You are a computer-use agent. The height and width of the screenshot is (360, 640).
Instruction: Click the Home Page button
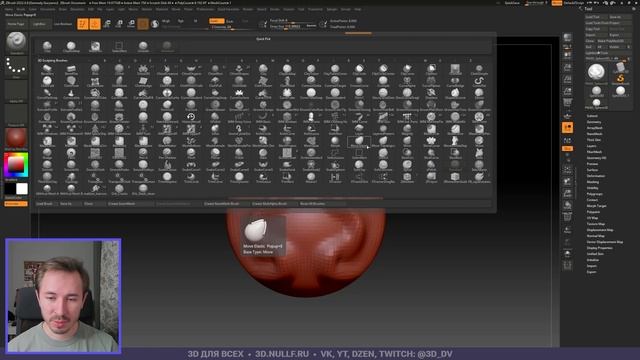coord(16,24)
